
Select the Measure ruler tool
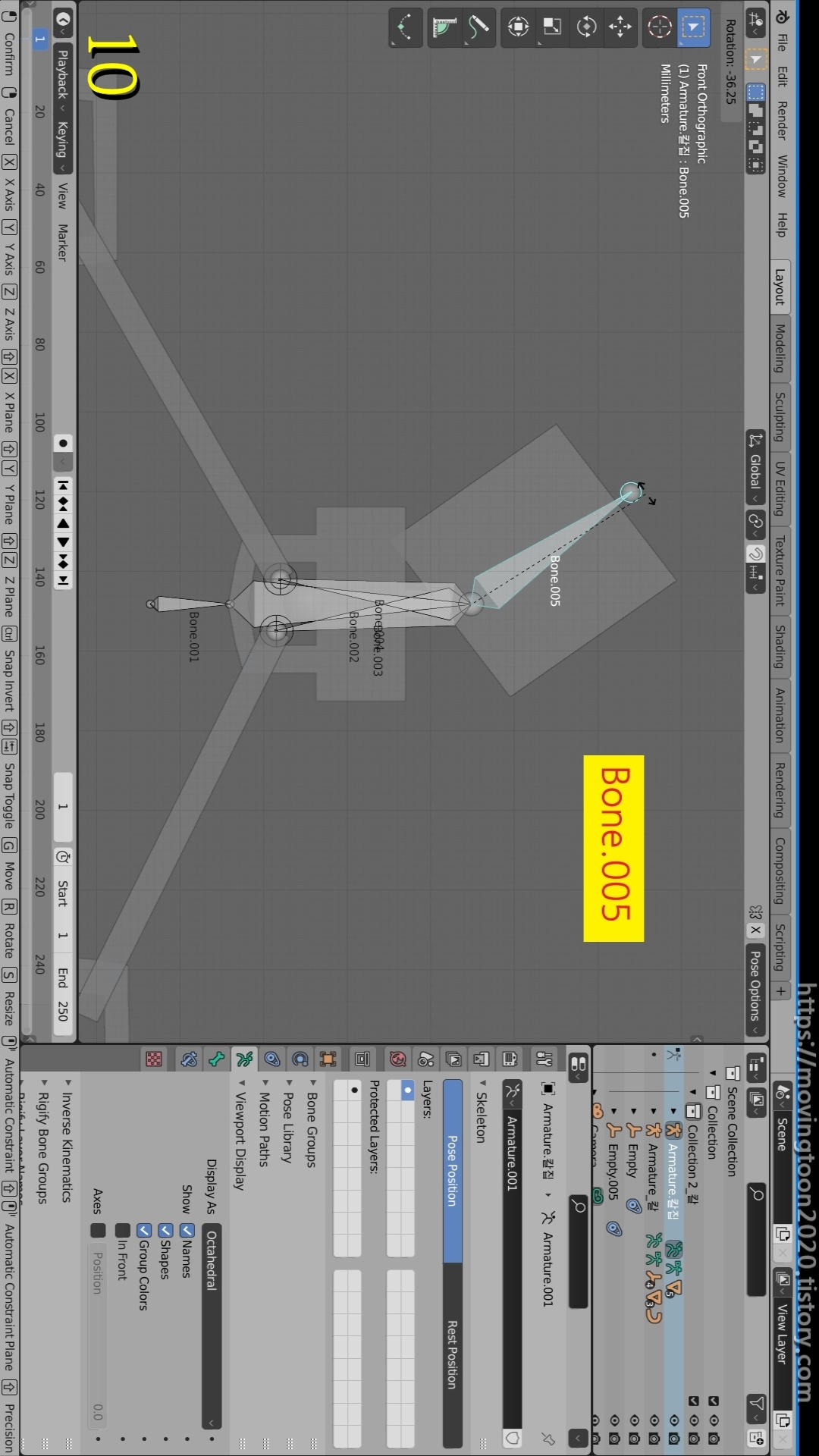pos(444,27)
